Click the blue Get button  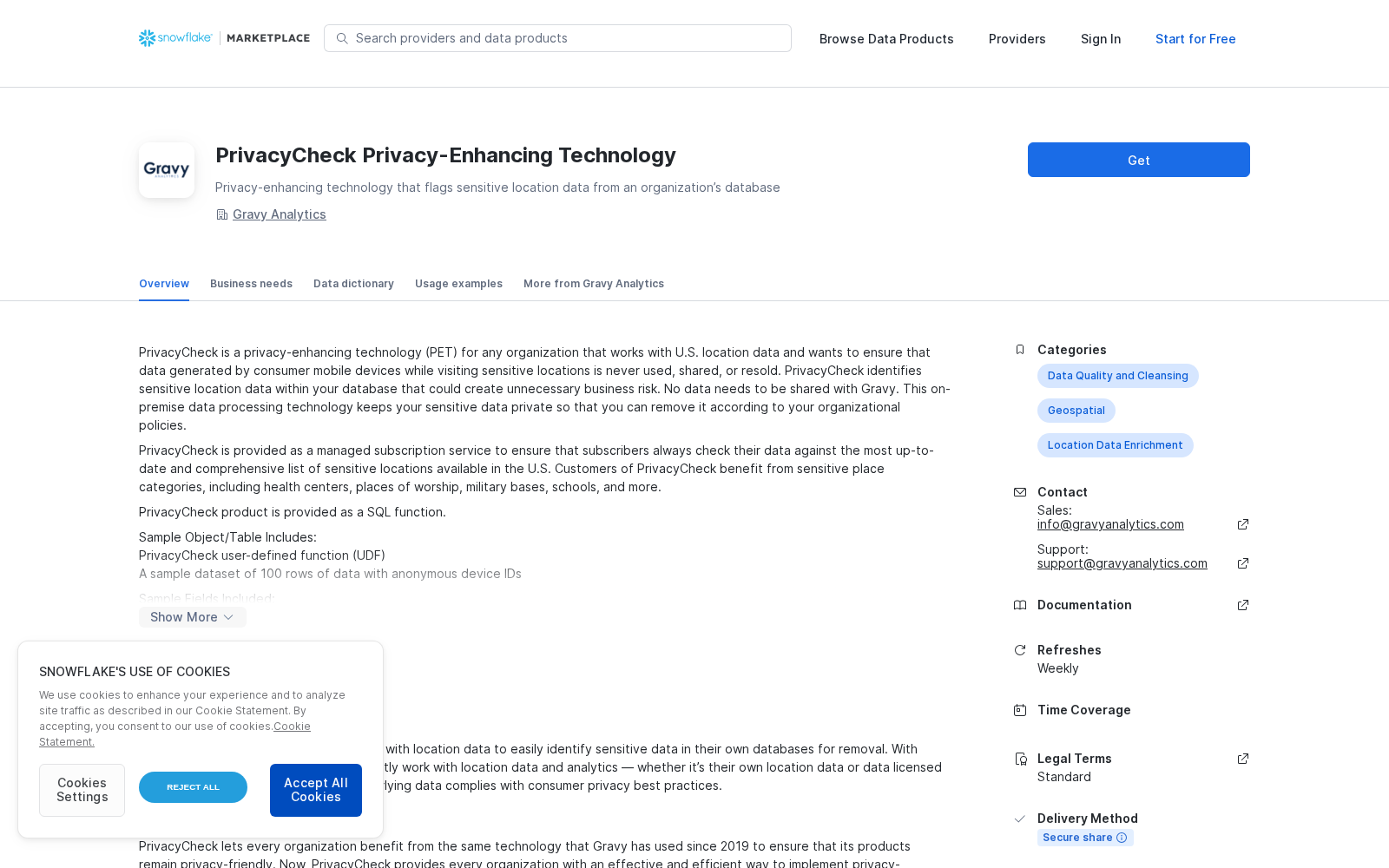pos(1139,160)
